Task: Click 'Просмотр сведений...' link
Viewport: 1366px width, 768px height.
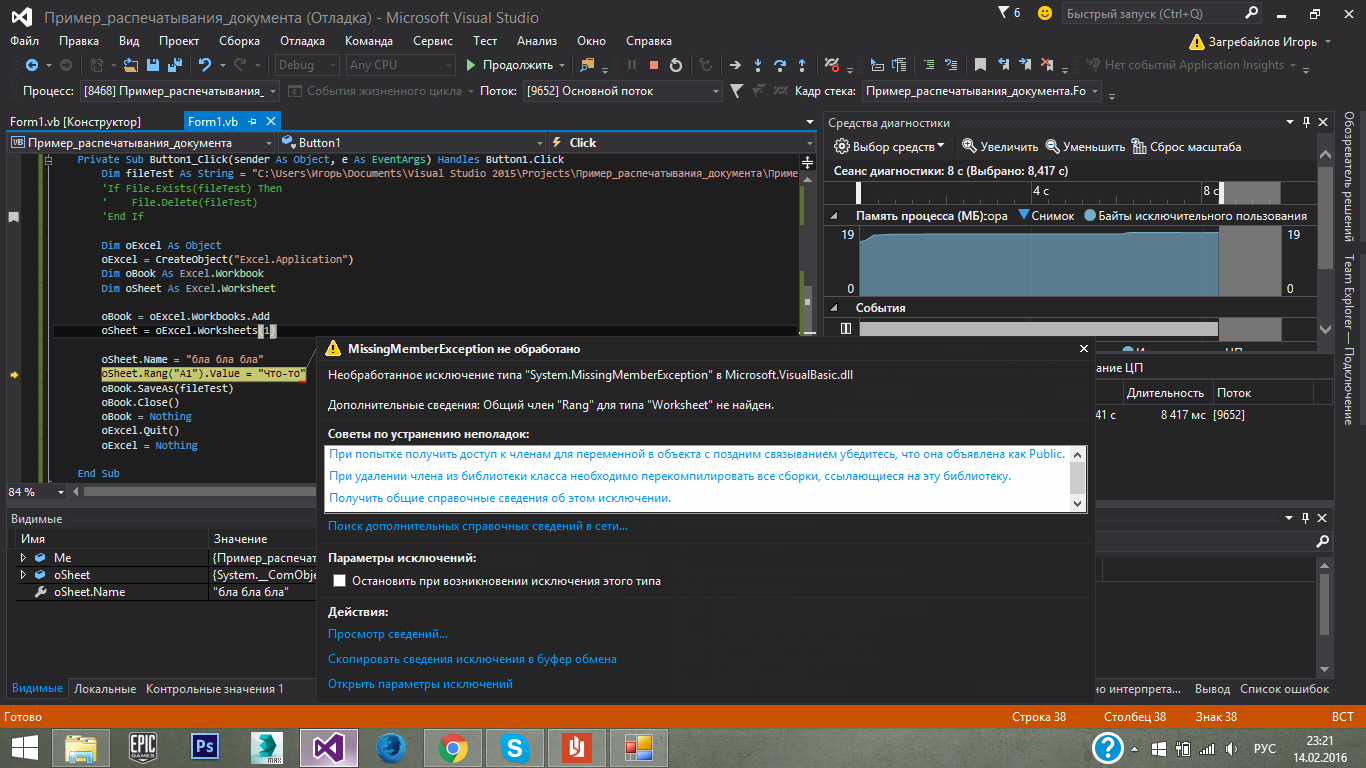Action: (x=388, y=634)
